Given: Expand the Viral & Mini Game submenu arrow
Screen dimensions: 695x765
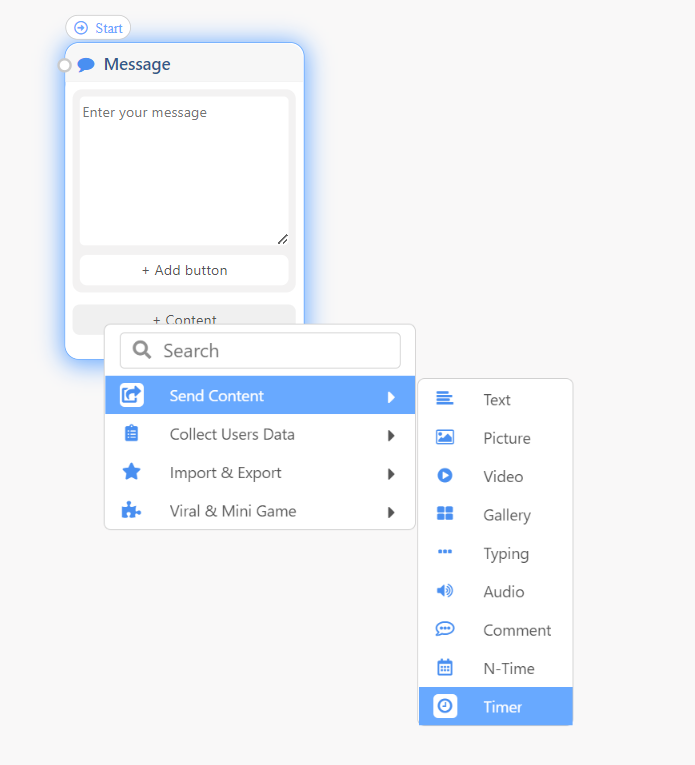Looking at the screenshot, I should [391, 512].
